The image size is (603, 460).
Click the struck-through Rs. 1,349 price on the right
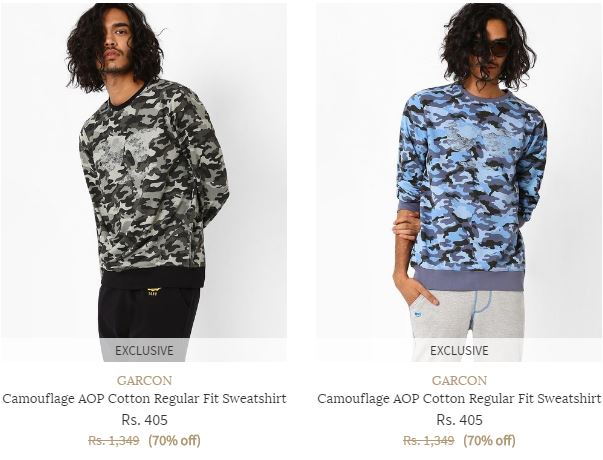(x=428, y=440)
